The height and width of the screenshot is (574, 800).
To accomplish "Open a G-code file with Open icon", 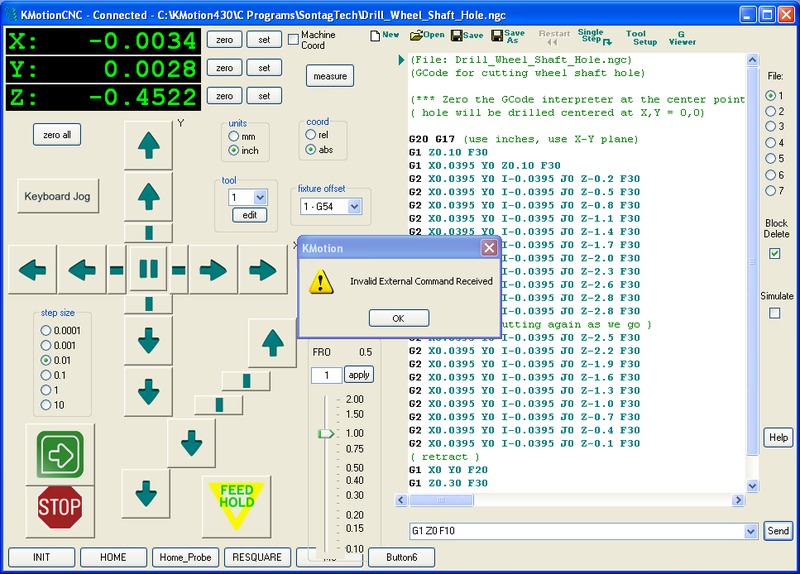I will [427, 35].
